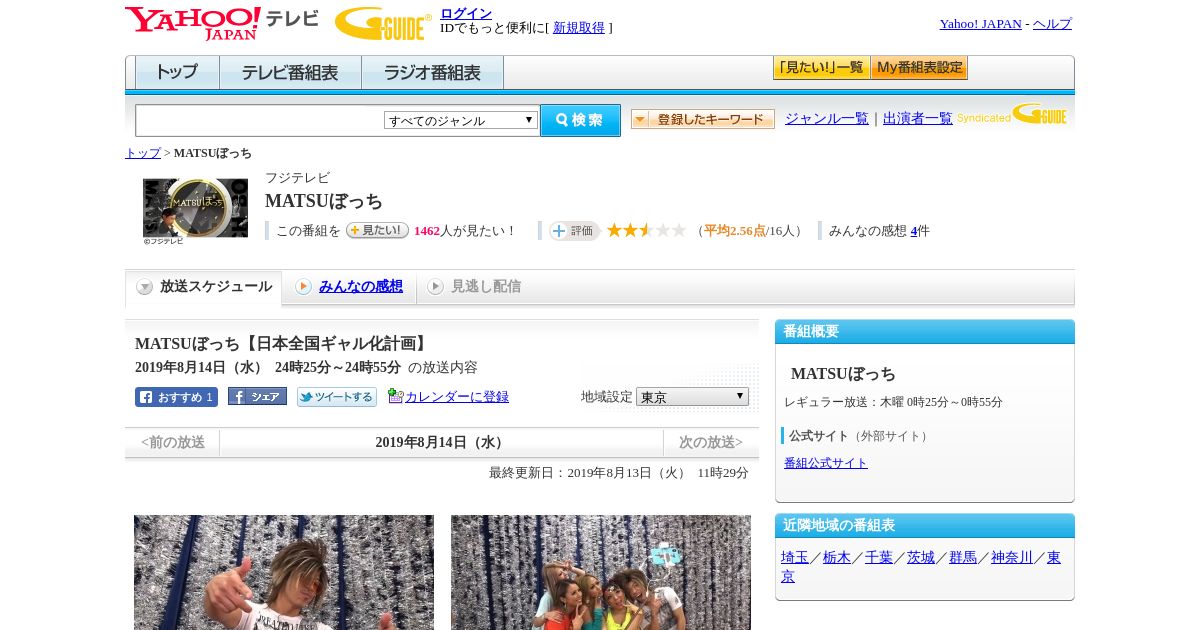Viewport: 1200px width, 630px height.
Task: Select the トップ navigation tab
Action: point(177,73)
